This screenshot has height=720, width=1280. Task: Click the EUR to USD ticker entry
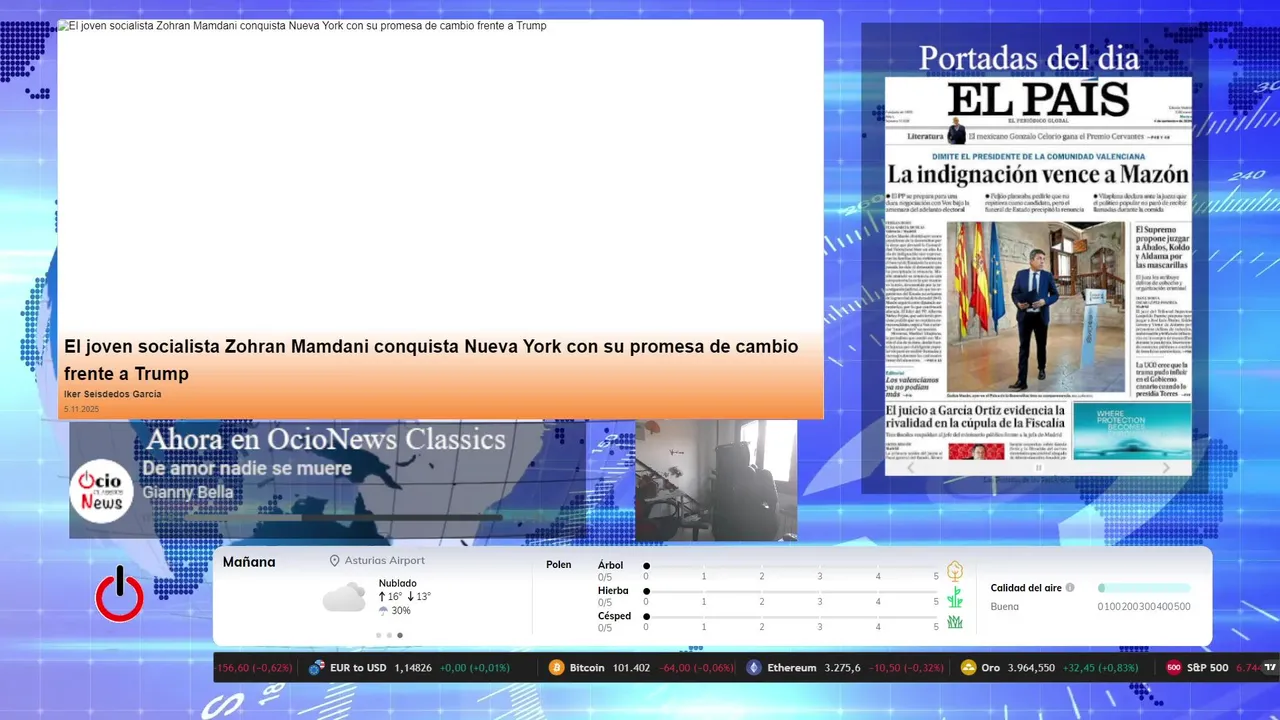coord(409,667)
